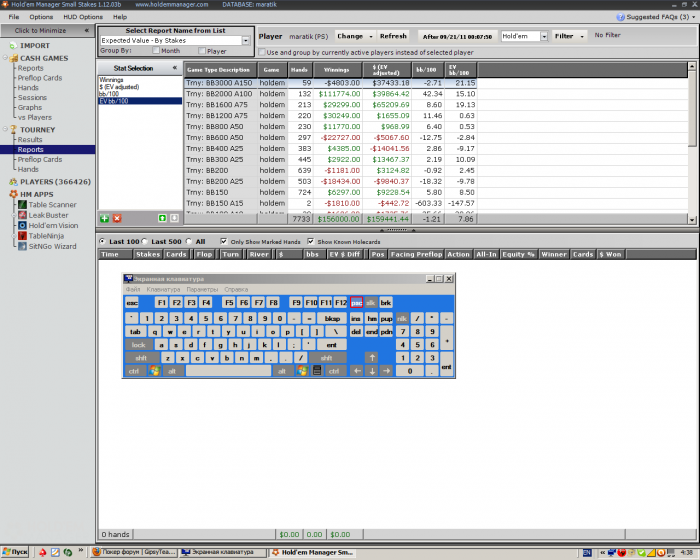Open the HUD Options menu
Image resolution: width=700 pixels, height=560 pixels.
(x=83, y=17)
